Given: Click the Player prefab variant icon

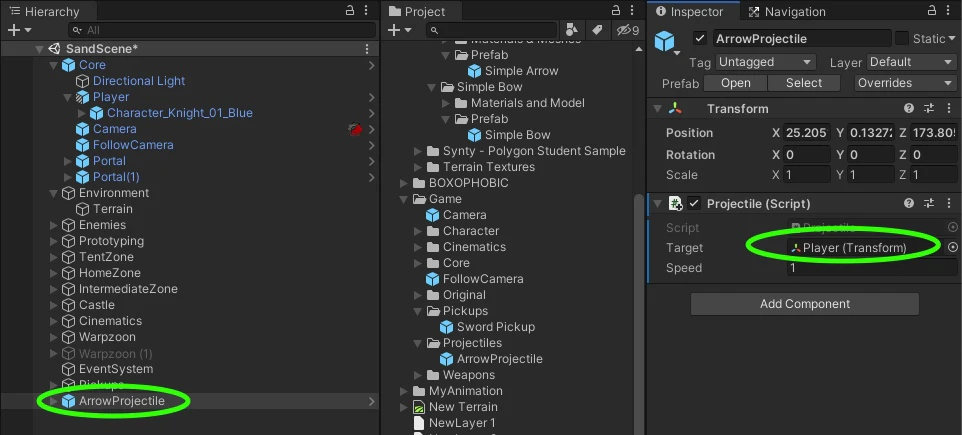Looking at the screenshot, I should [x=82, y=97].
